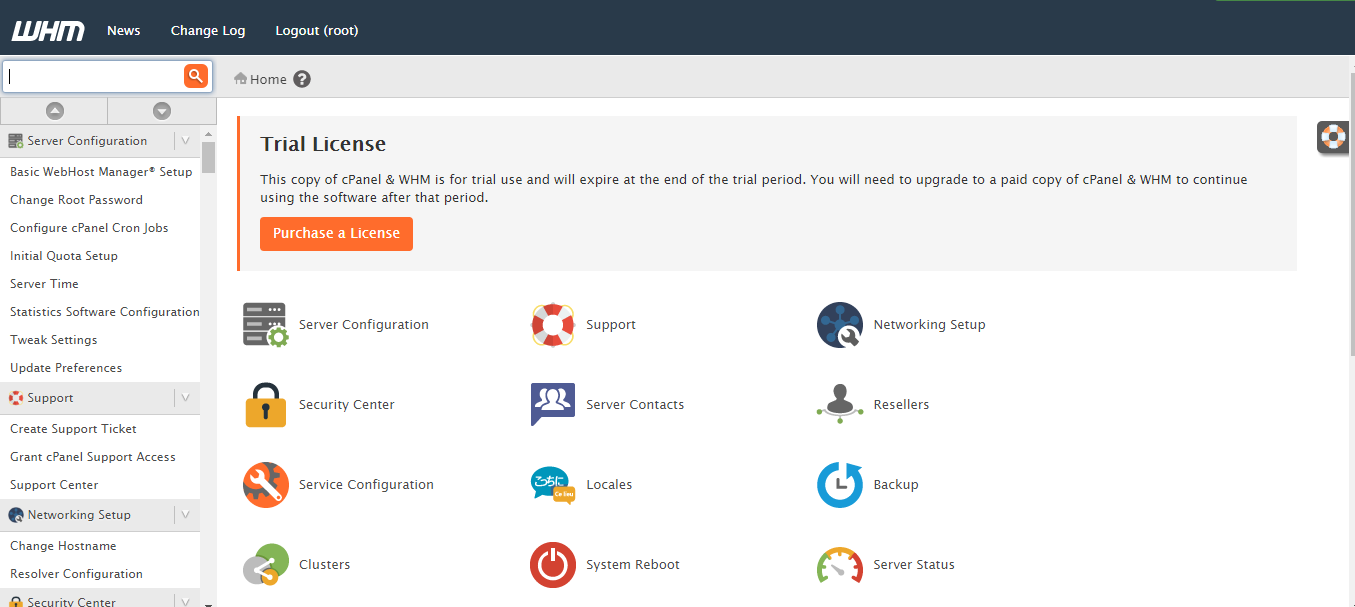Click the Support life-ring icon
1355x607 pixels.
[552, 324]
